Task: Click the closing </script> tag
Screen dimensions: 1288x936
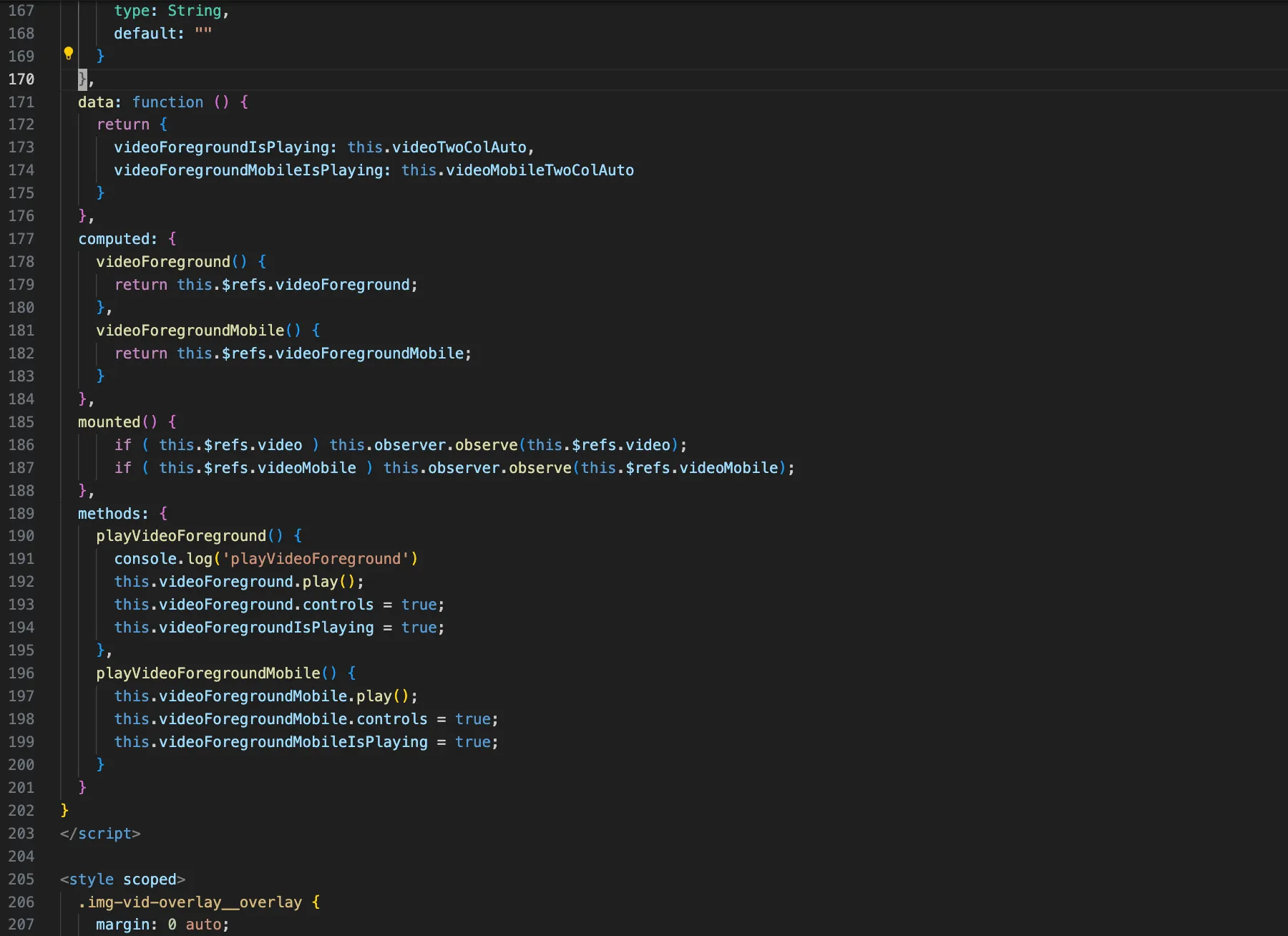Action: (100, 833)
